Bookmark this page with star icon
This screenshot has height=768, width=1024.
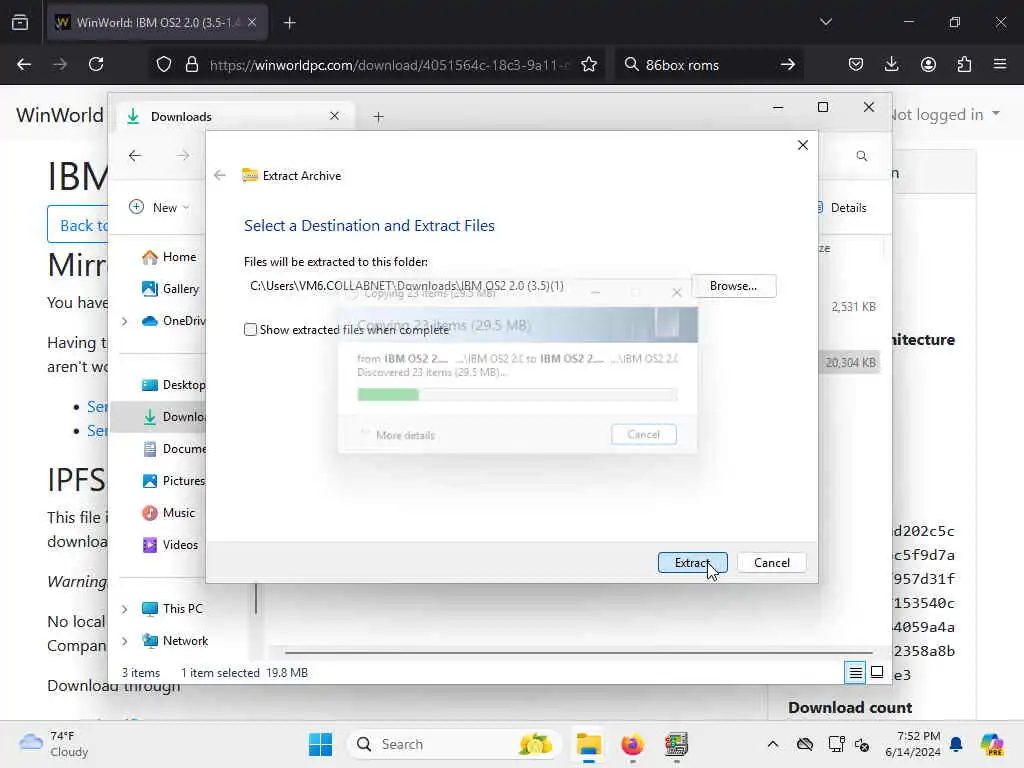click(x=588, y=64)
